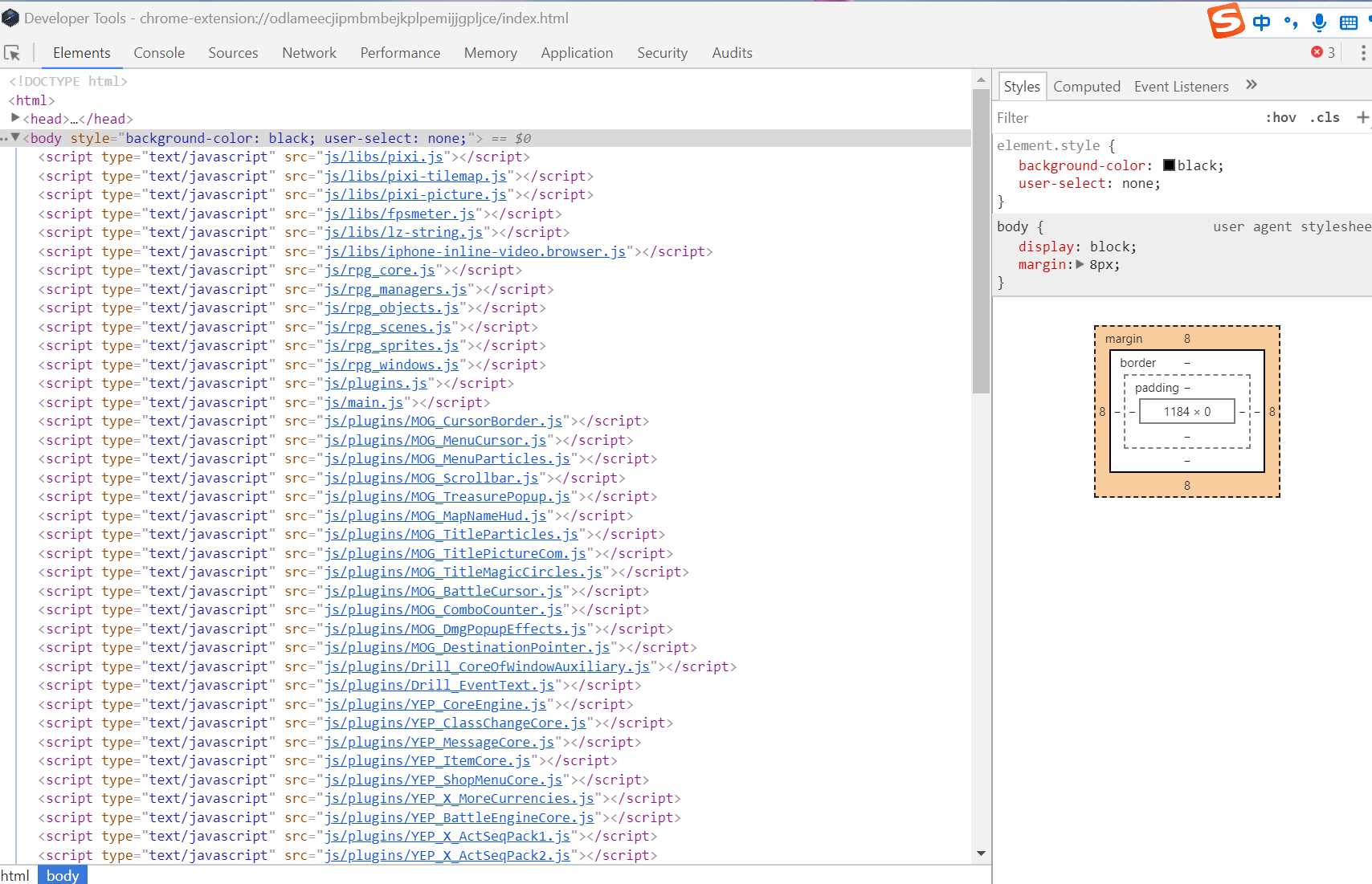The image size is (1372, 884).
Task: Open the Audits tab
Action: [732, 53]
